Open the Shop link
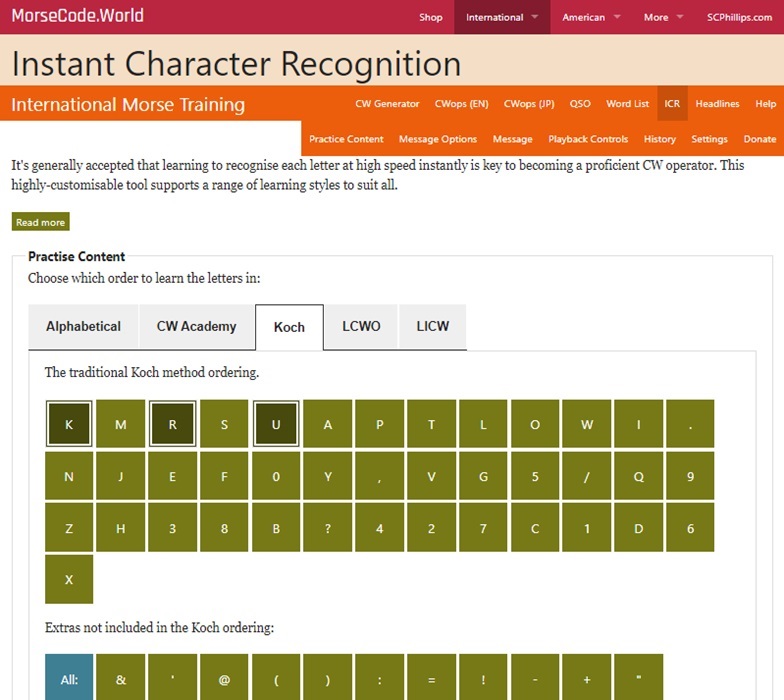Screen dimensions: 784x700 coord(430,17)
